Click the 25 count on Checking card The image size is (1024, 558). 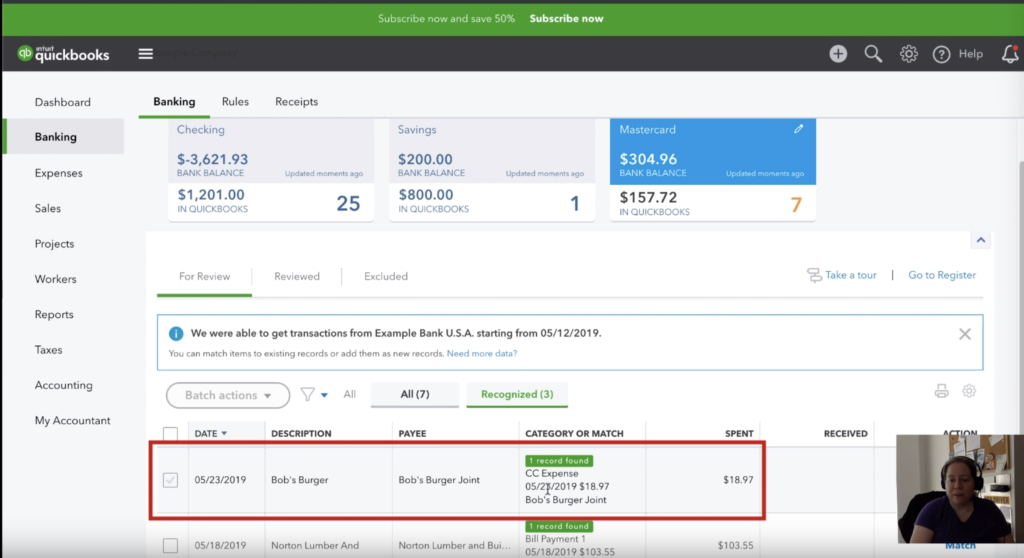point(348,204)
